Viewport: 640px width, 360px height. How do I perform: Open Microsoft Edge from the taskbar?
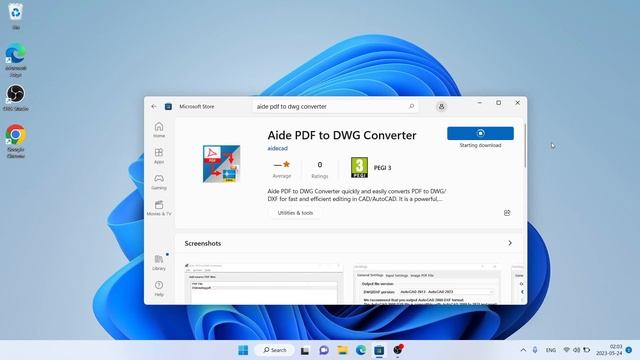point(361,350)
